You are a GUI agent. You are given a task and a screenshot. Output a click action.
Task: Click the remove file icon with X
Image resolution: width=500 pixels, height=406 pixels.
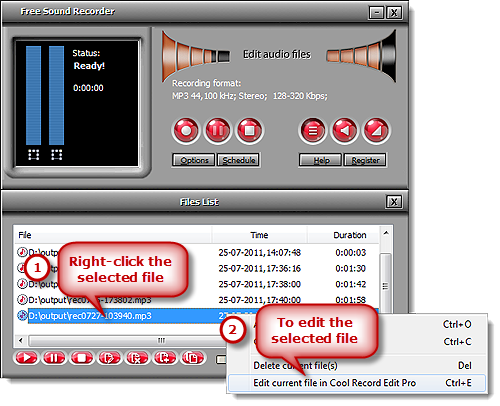(x=137, y=358)
